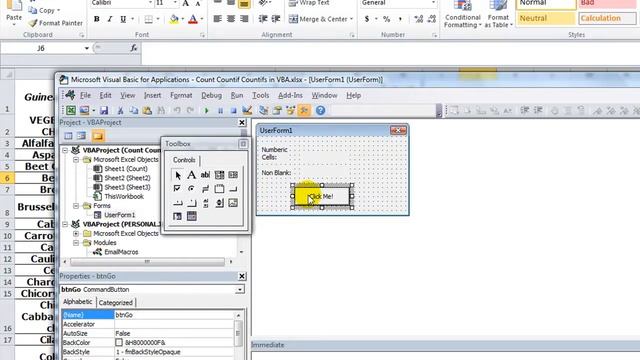Image resolution: width=640 pixels, height=360 pixels.
Task: Toggle Italic formatting in Excel ribbon
Action: click(109, 19)
